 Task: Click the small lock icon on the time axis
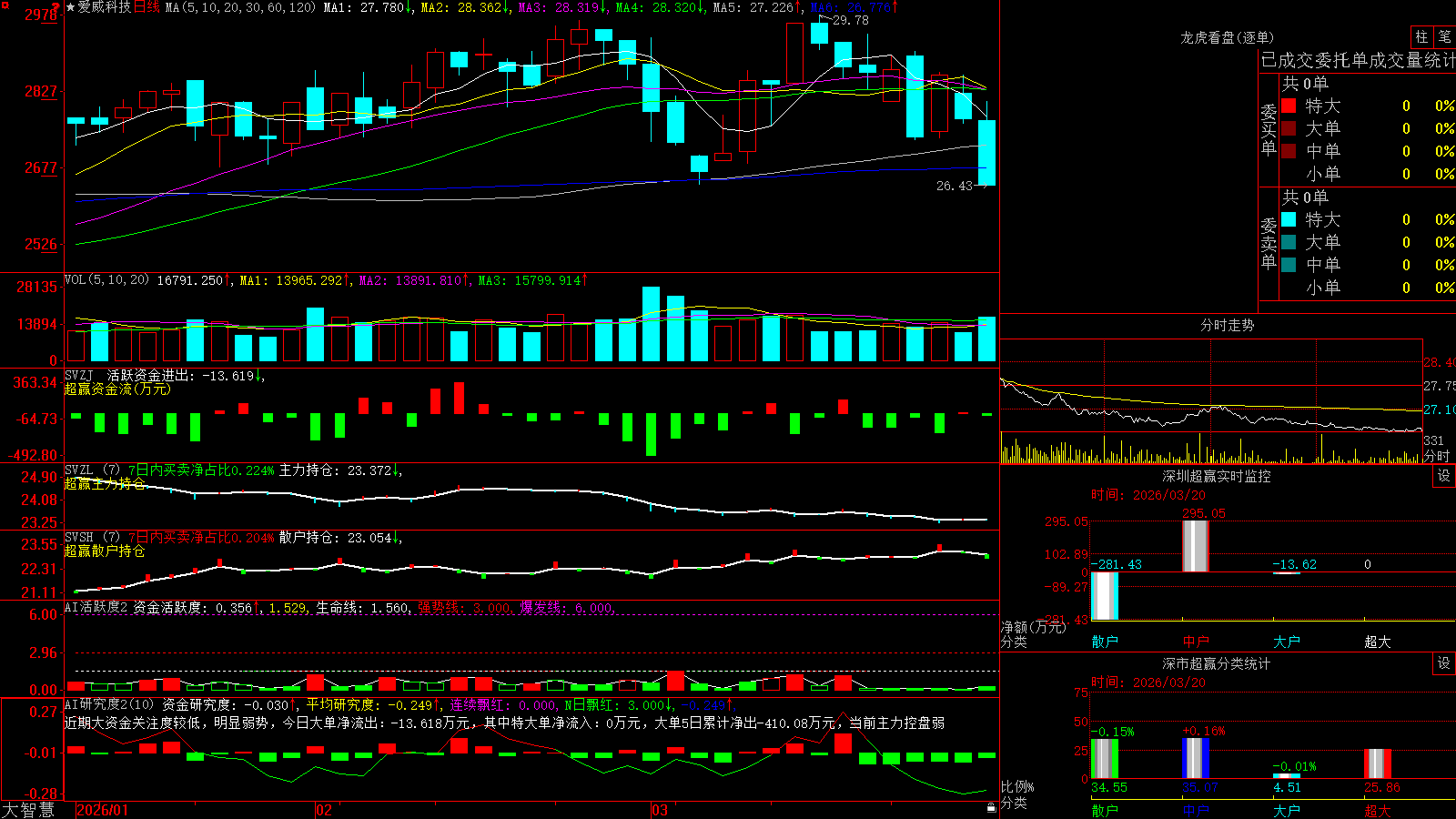(x=991, y=807)
